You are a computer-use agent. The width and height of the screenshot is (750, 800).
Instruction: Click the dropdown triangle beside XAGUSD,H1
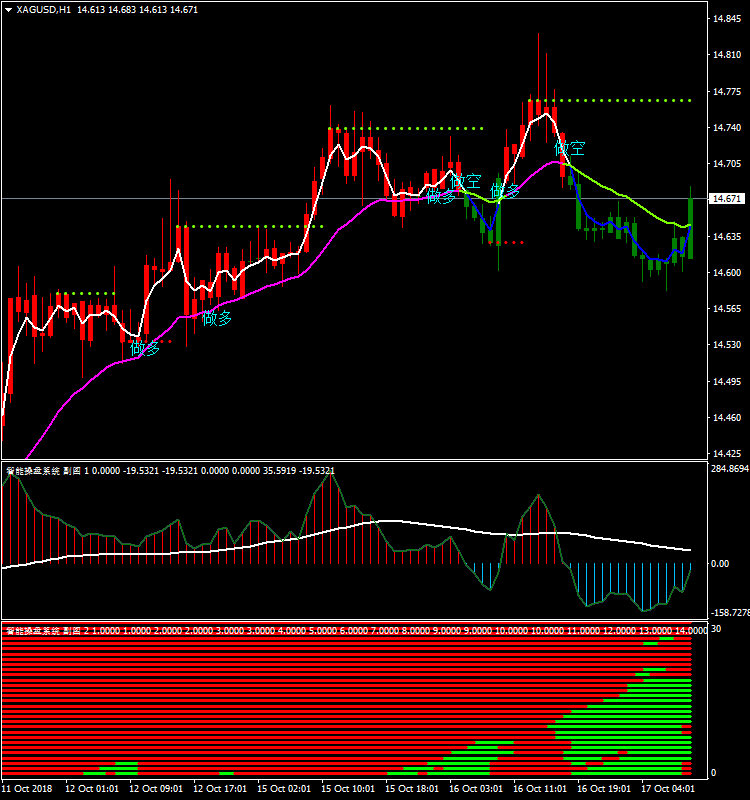point(8,9)
